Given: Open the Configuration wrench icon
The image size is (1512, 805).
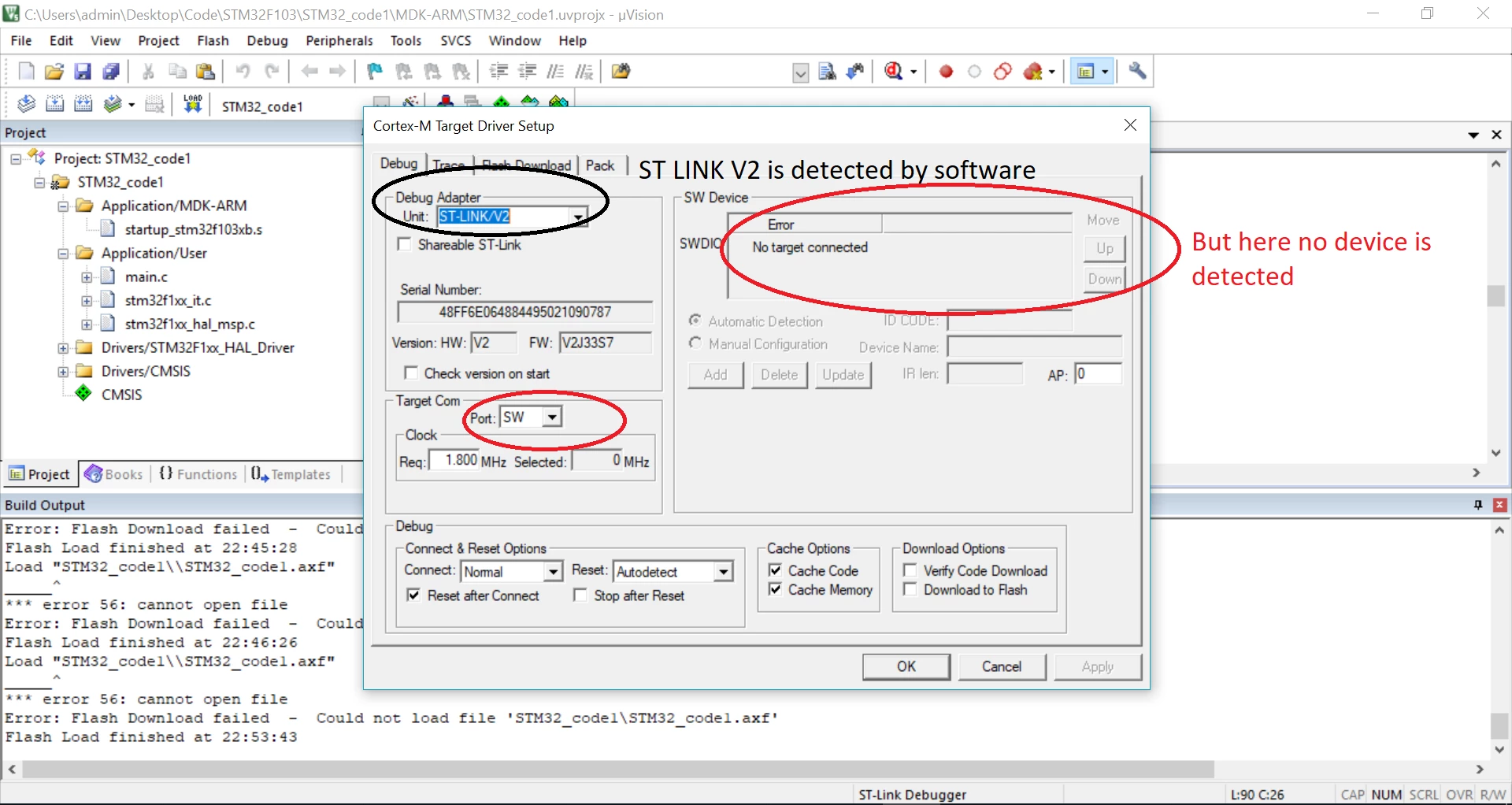Looking at the screenshot, I should [x=1137, y=72].
